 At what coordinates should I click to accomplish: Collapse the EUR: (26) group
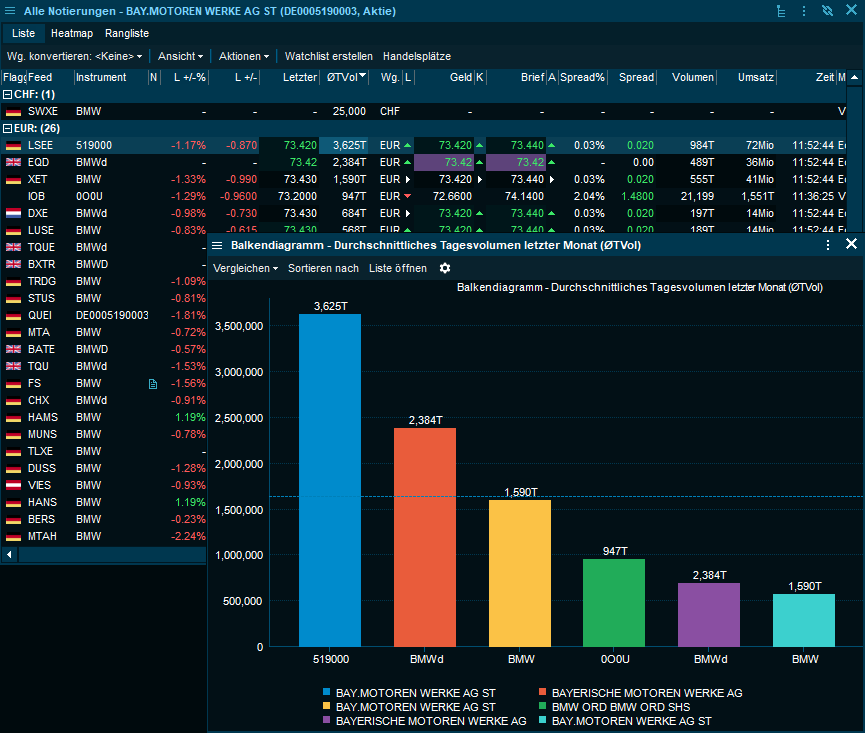pos(7,128)
